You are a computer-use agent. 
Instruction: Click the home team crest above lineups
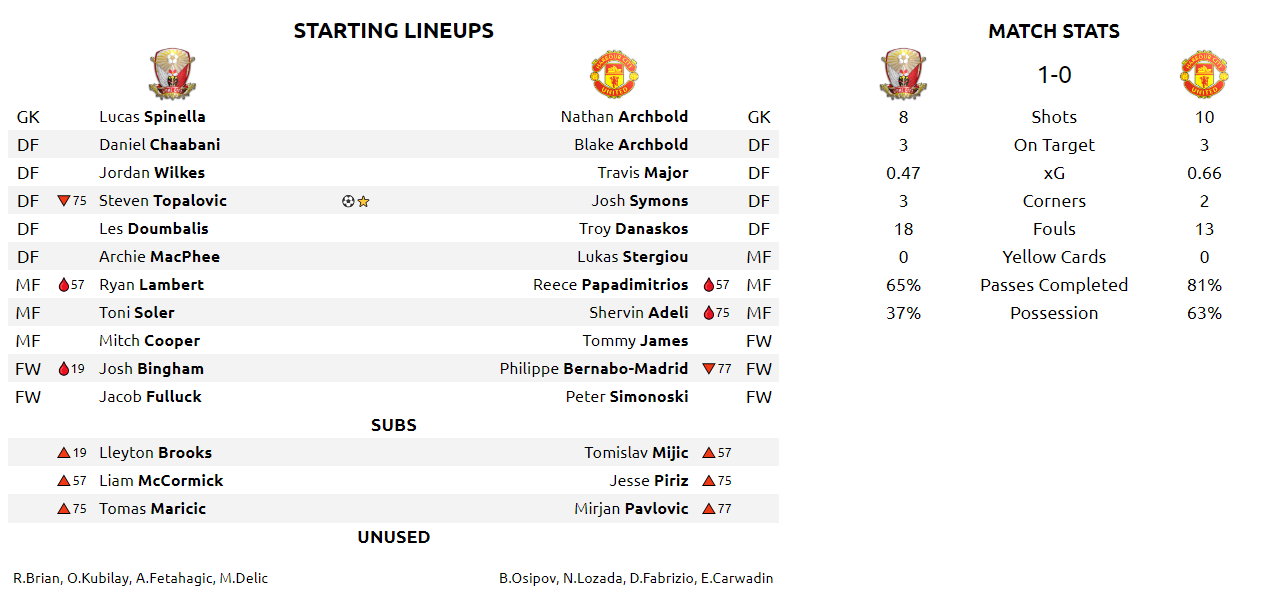point(172,74)
